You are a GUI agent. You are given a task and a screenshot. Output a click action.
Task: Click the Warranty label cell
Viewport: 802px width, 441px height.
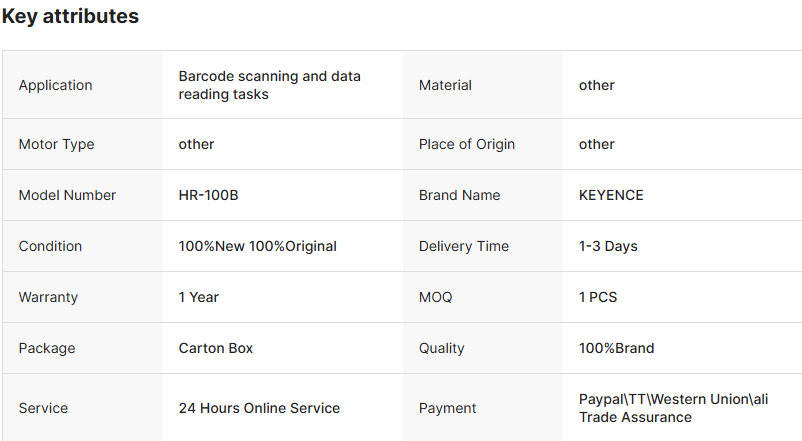point(48,297)
